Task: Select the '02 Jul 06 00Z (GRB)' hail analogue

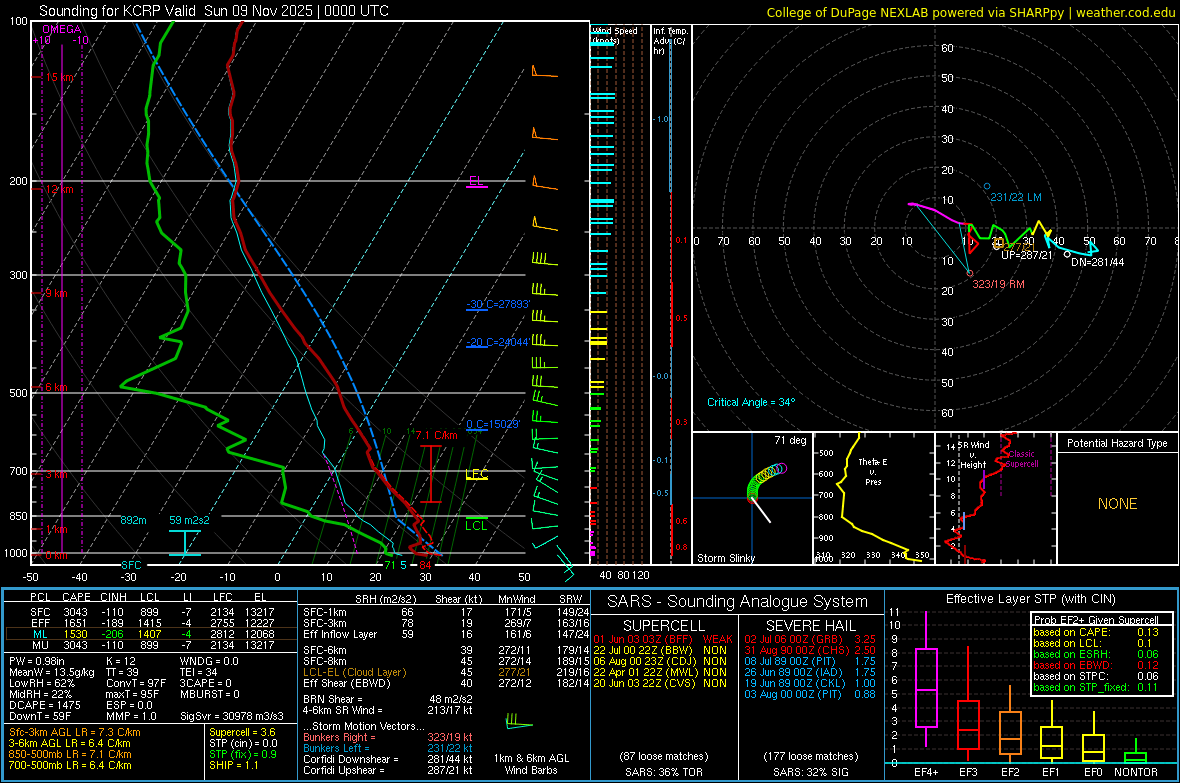Action: (810, 639)
